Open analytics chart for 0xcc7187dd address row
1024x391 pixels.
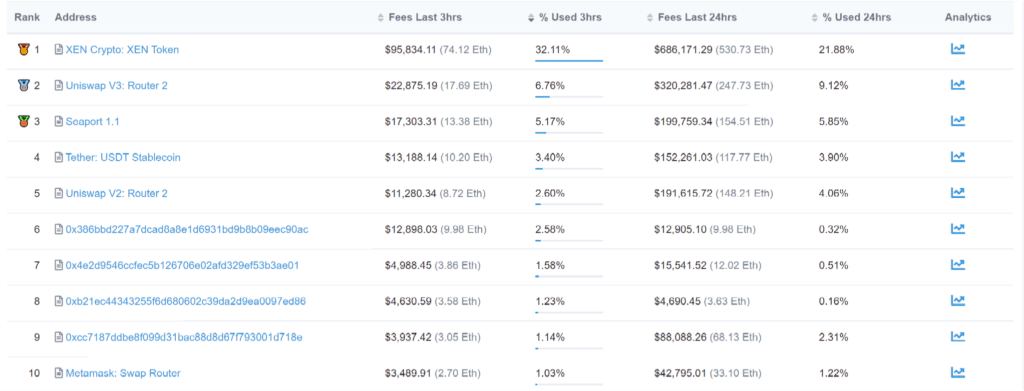[x=957, y=336]
